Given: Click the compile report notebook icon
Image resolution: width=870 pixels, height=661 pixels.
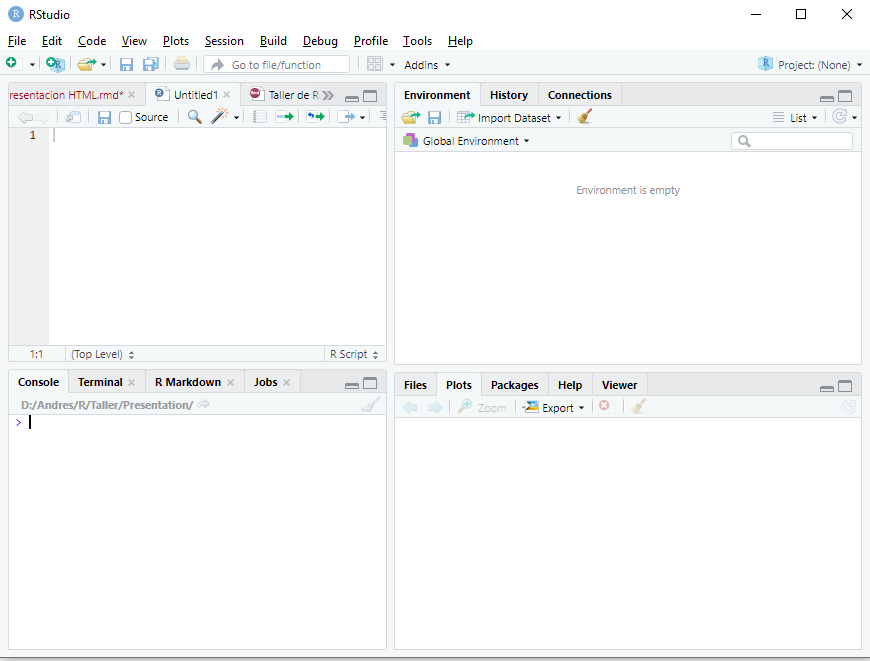Looking at the screenshot, I should pos(259,117).
